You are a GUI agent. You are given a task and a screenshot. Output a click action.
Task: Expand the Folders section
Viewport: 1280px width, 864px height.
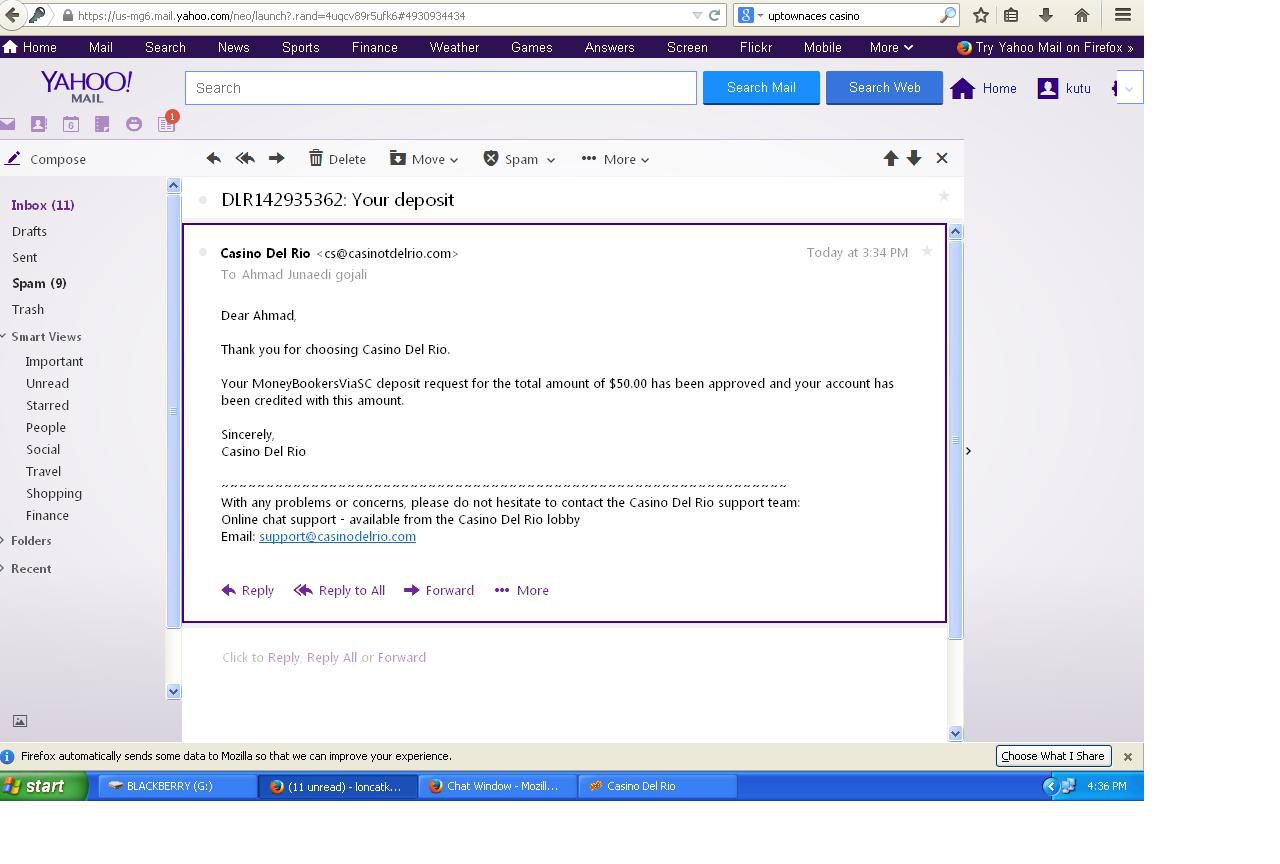tap(30, 540)
